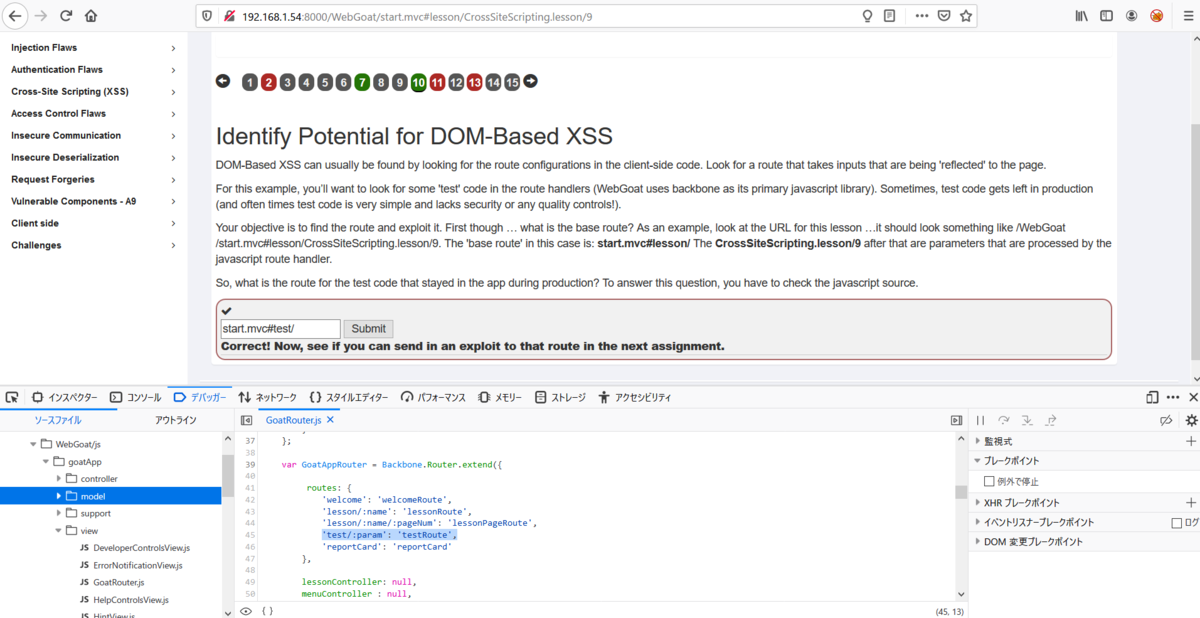Go to the browser home page icon
Screen dimensions: 1200x618
tap(91, 16)
